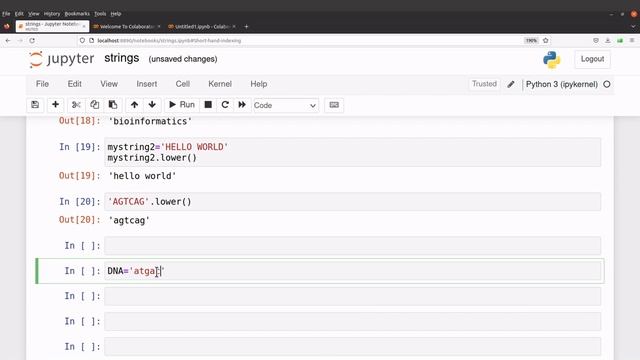640x360 pixels.
Task: Click the Jupyter logo
Action: pos(62,59)
